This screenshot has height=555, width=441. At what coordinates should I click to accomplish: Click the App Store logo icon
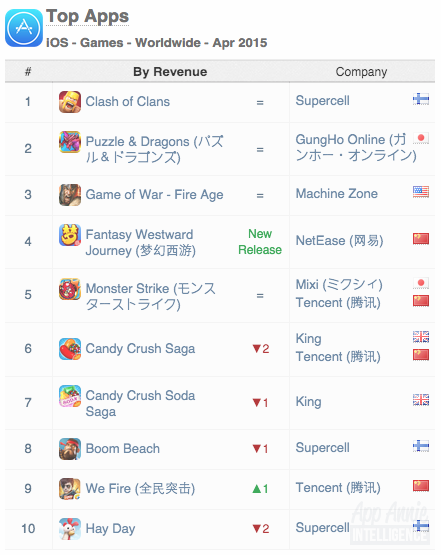(x=24, y=28)
